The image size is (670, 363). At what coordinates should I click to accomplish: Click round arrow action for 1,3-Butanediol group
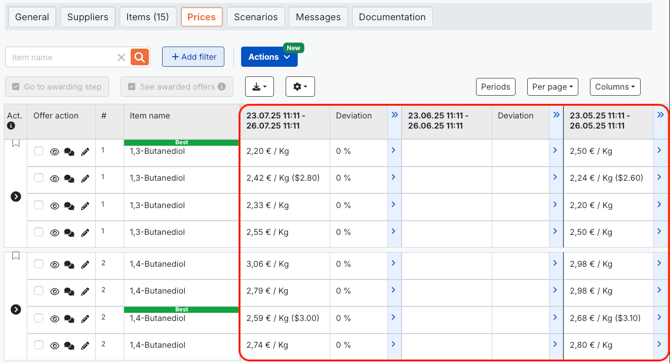(x=16, y=196)
